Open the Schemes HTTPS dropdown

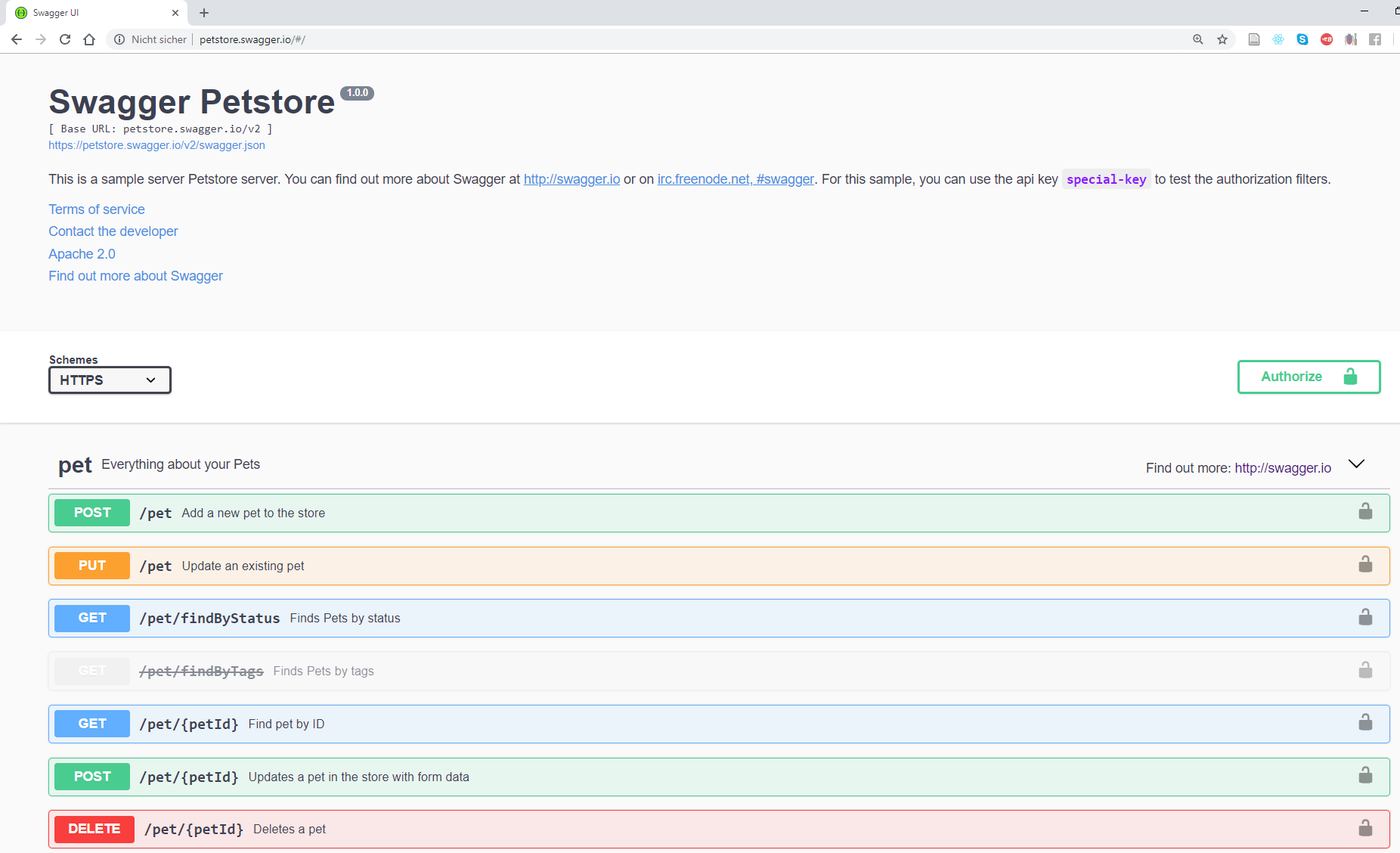(110, 380)
